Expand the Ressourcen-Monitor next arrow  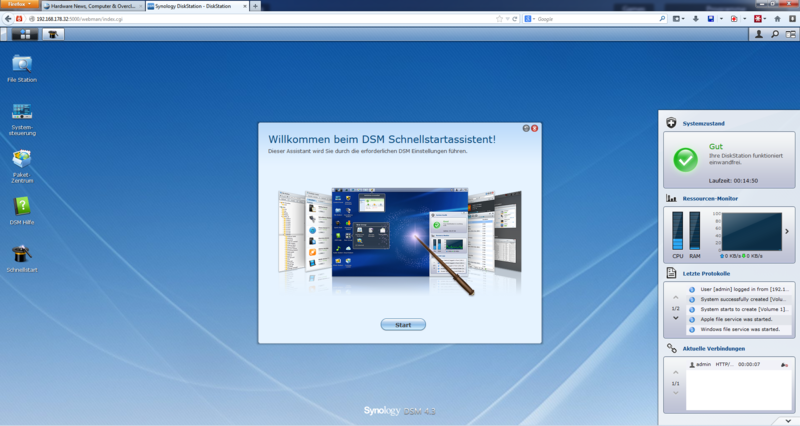coord(787,231)
